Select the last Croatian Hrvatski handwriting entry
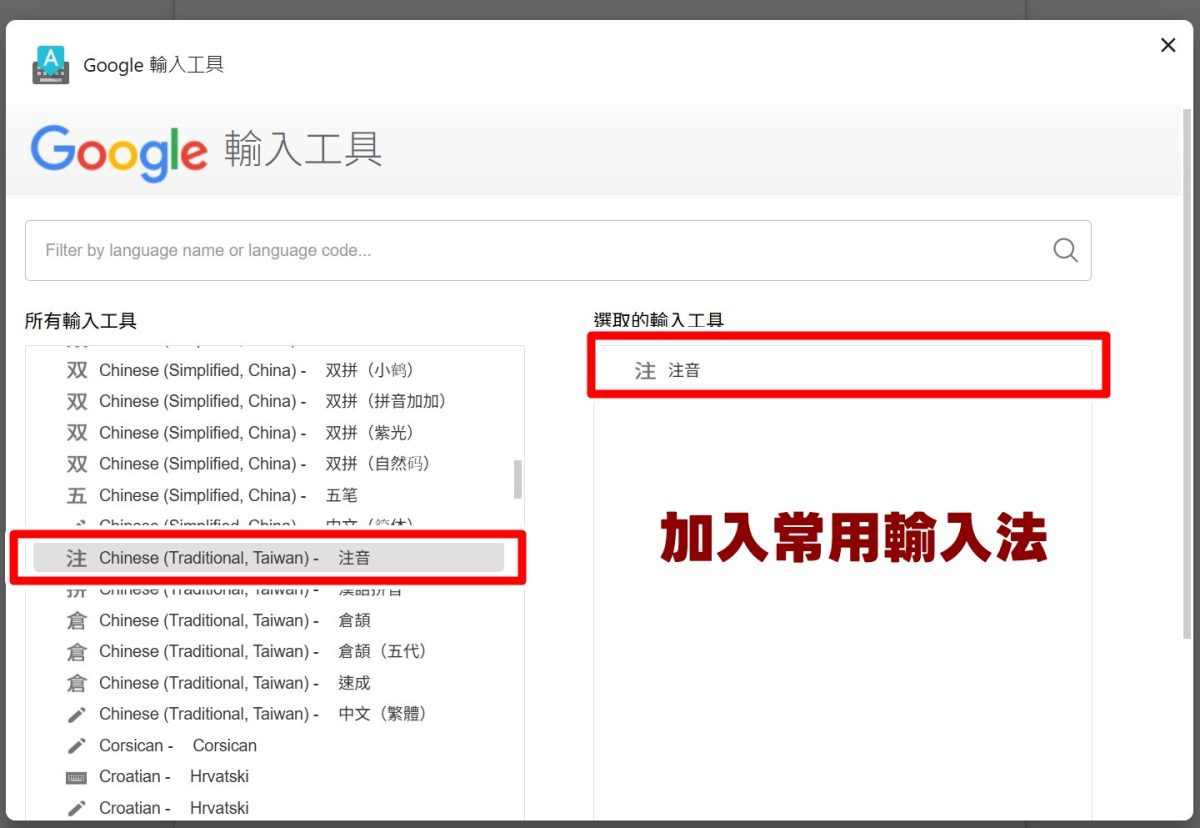 174,808
